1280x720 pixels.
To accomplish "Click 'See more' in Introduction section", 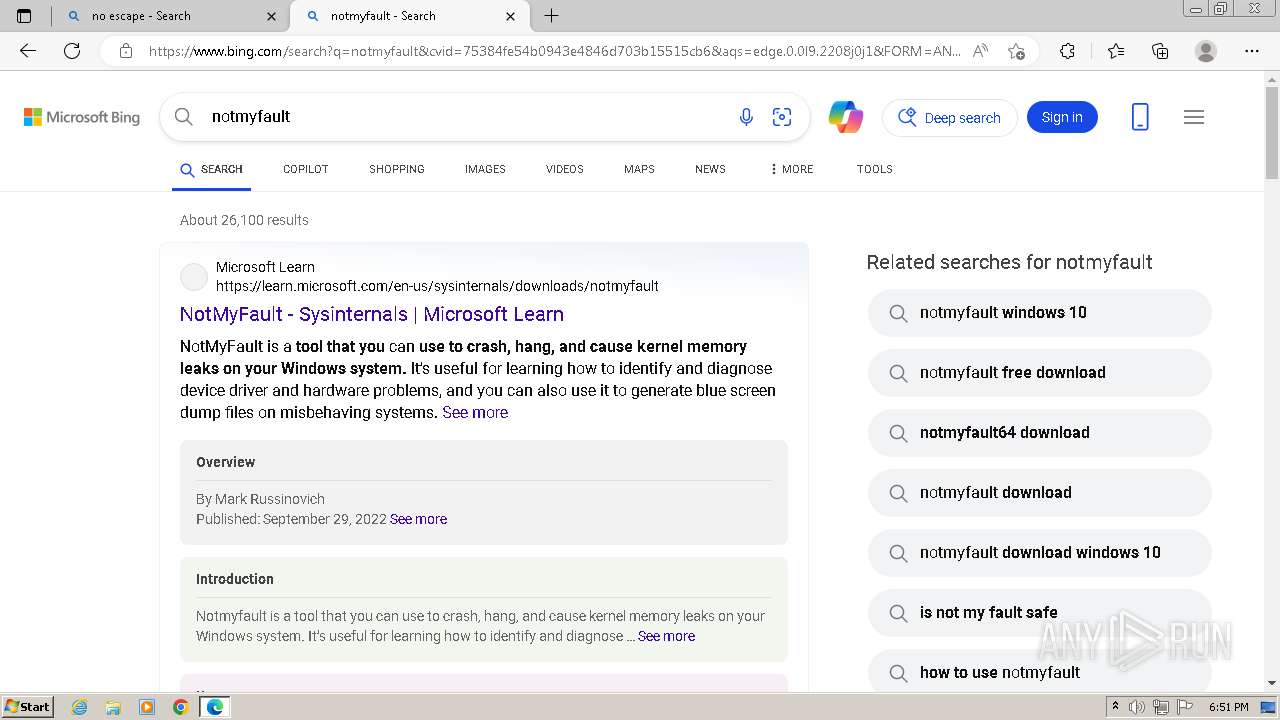I will tap(666, 636).
